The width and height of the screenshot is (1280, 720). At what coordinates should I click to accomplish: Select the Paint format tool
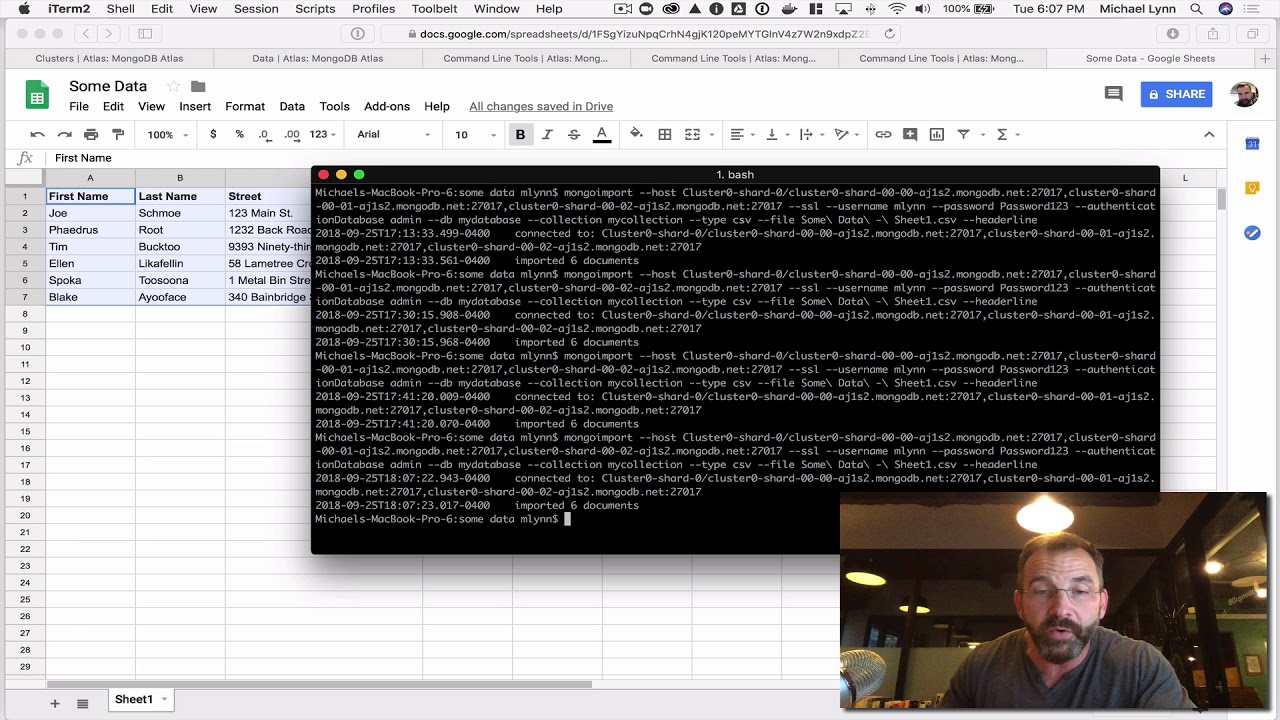(118, 134)
